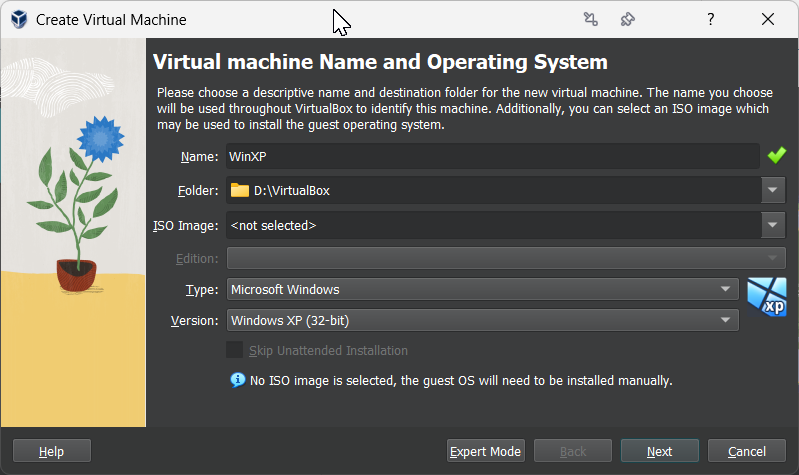The height and width of the screenshot is (475, 799).
Task: Click the yellow folder icon in Folder field
Action: [239, 190]
